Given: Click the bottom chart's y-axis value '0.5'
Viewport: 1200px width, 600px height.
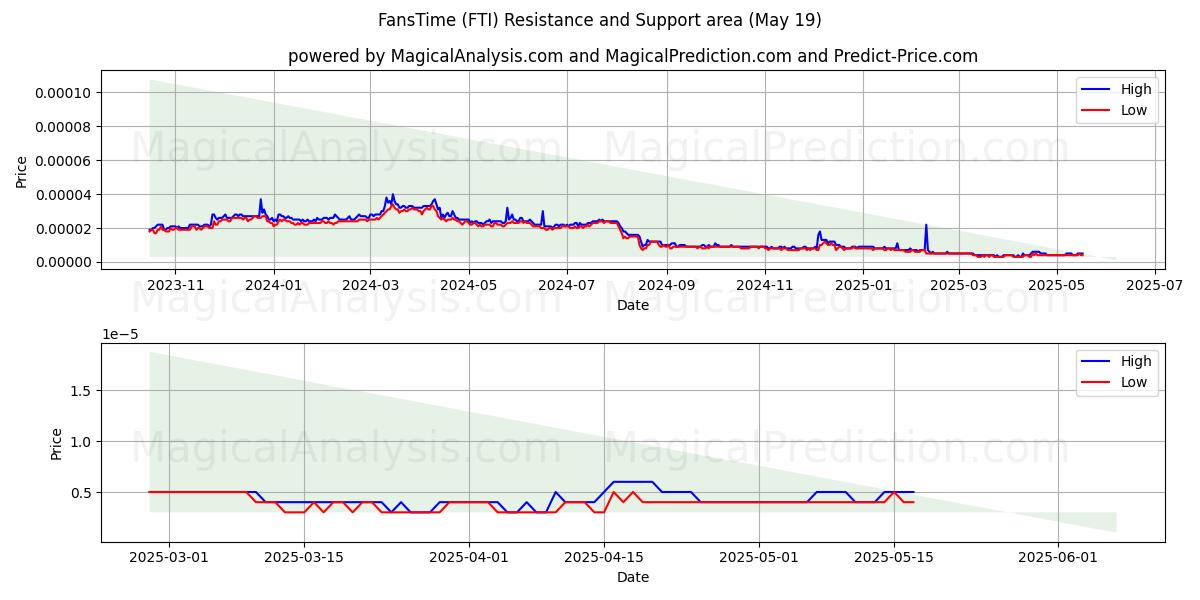Looking at the screenshot, I should [83, 493].
